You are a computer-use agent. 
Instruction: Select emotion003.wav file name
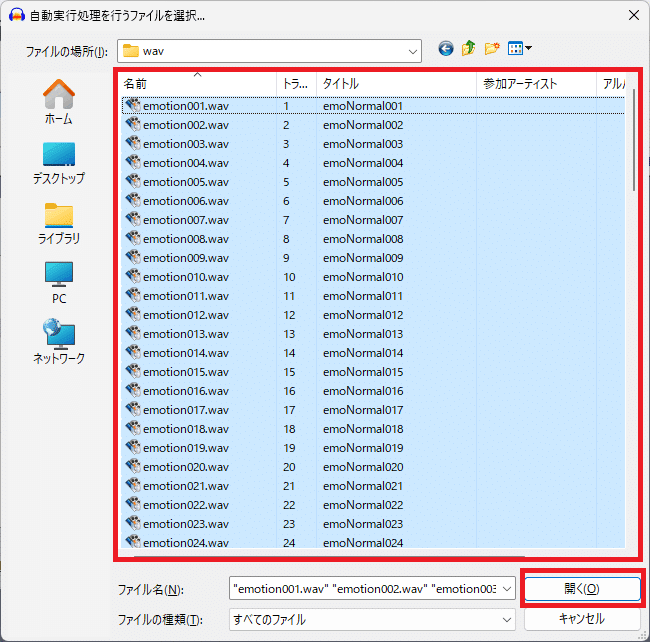point(186,144)
